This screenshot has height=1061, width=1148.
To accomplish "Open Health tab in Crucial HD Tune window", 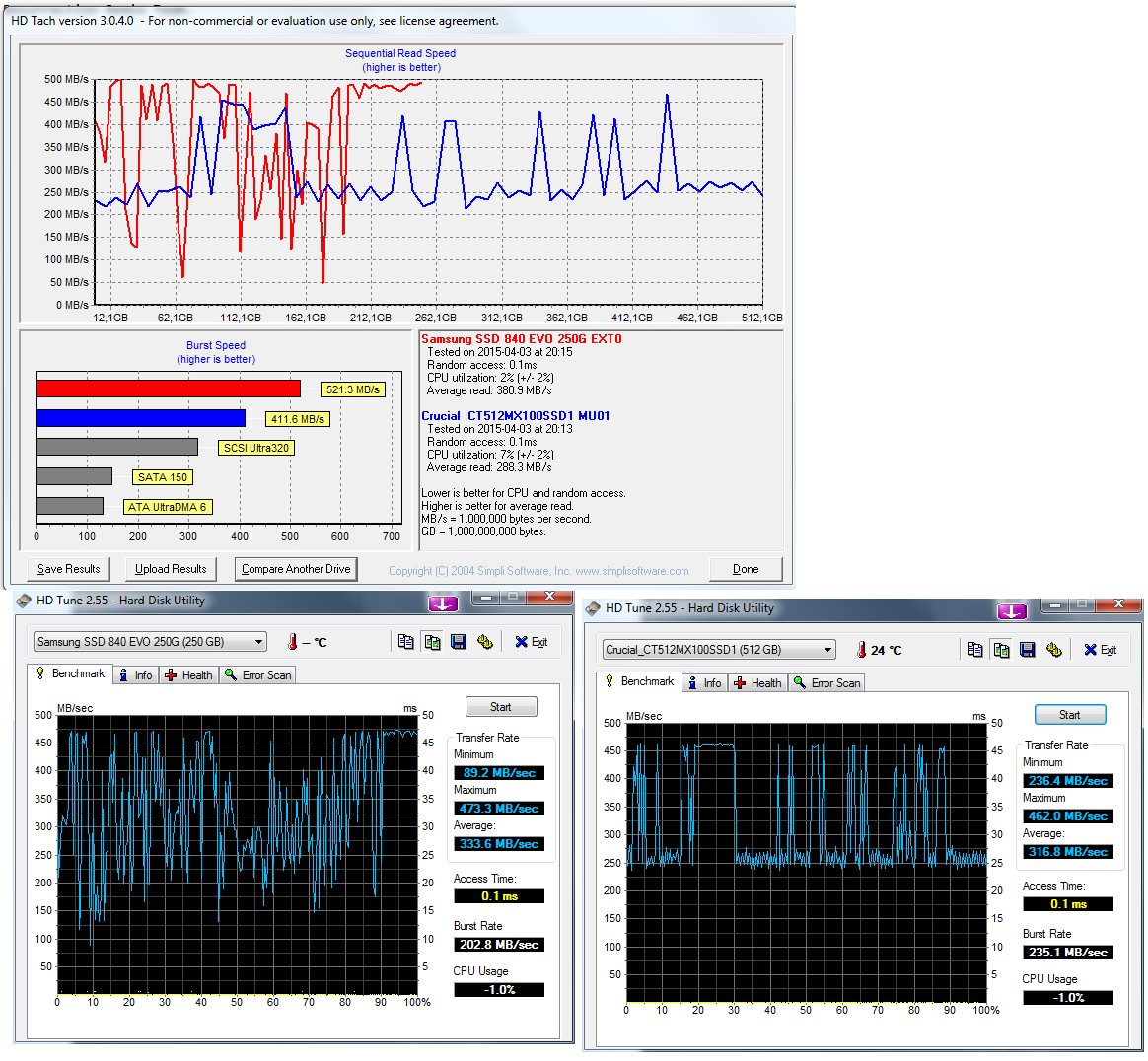I will click(757, 683).
